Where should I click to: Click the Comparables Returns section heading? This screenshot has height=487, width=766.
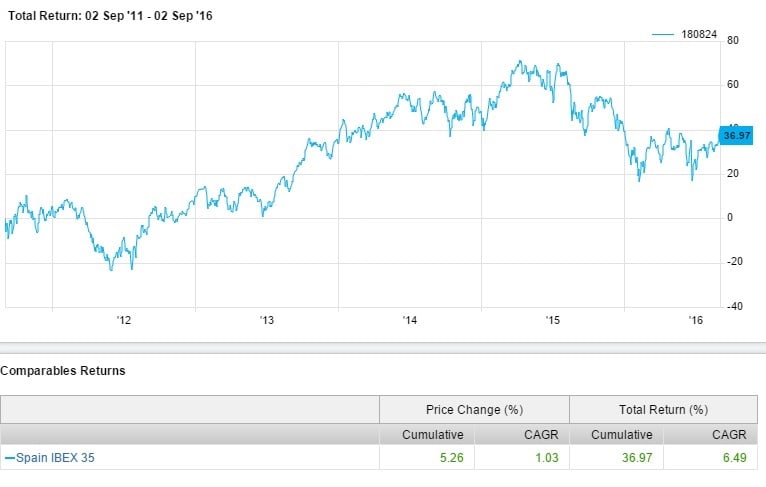tap(63, 370)
